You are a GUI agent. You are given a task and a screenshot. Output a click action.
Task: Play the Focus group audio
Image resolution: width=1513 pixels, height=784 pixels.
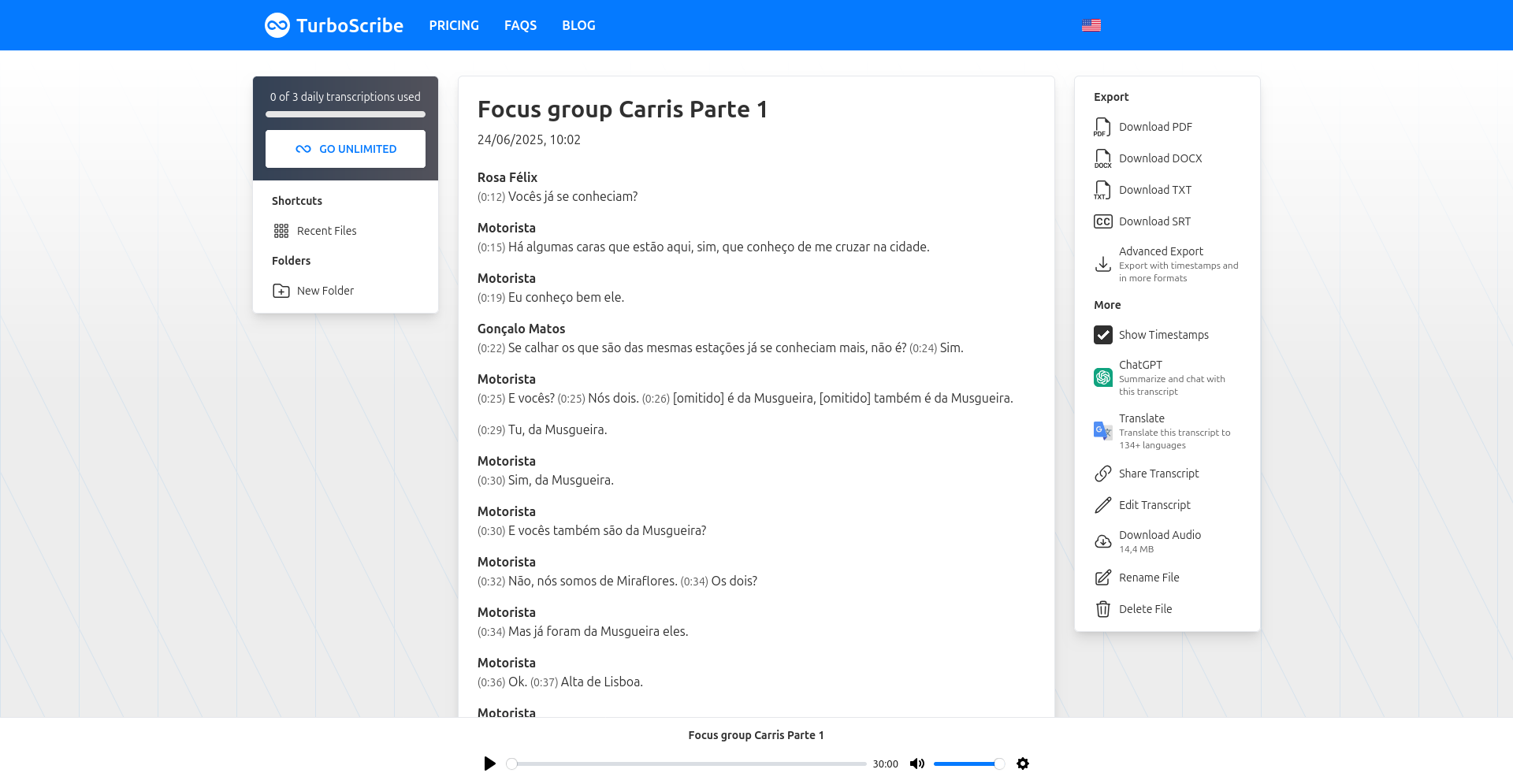(x=489, y=764)
